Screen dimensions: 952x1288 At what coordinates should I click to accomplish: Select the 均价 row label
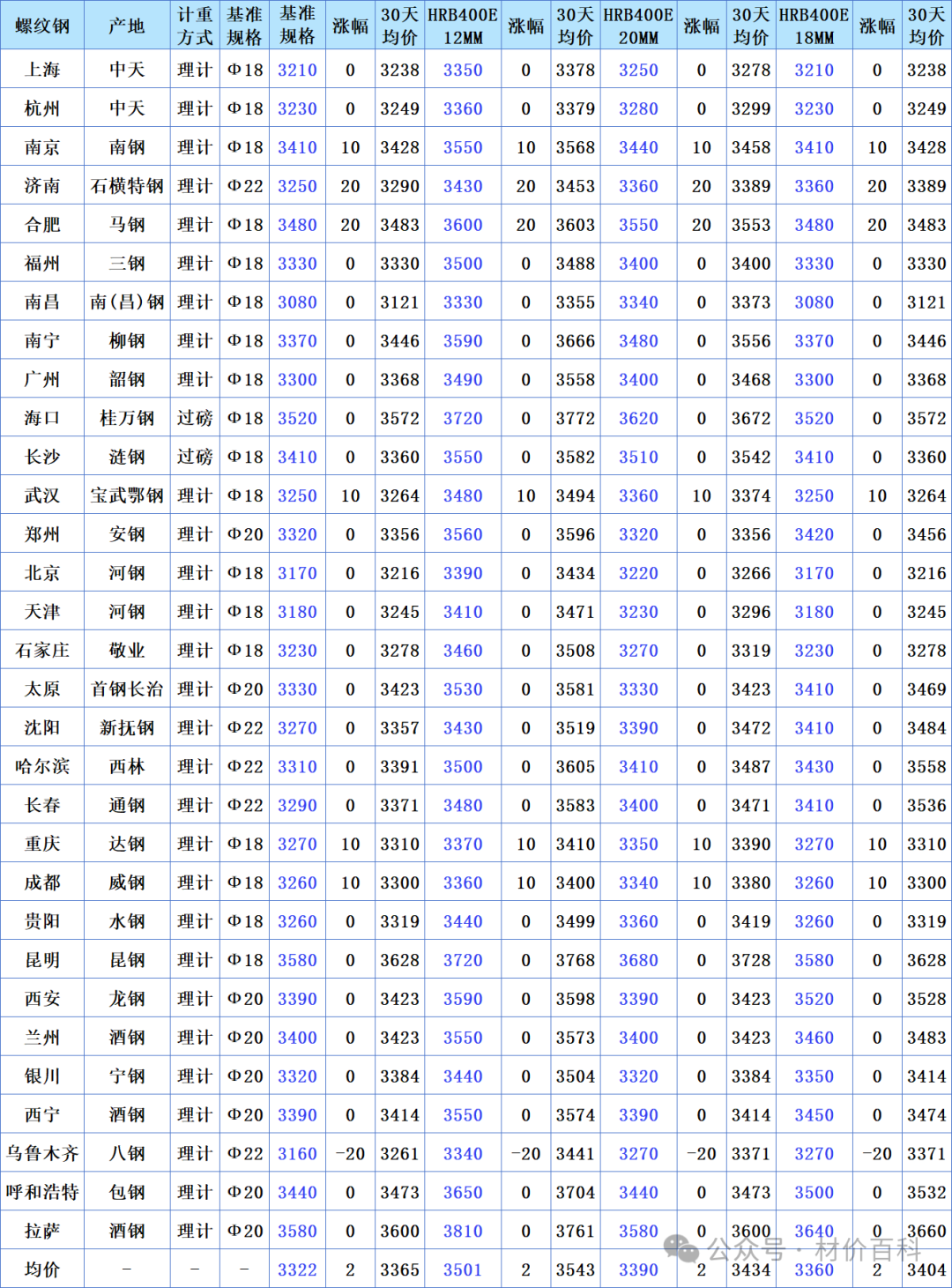click(x=42, y=1269)
